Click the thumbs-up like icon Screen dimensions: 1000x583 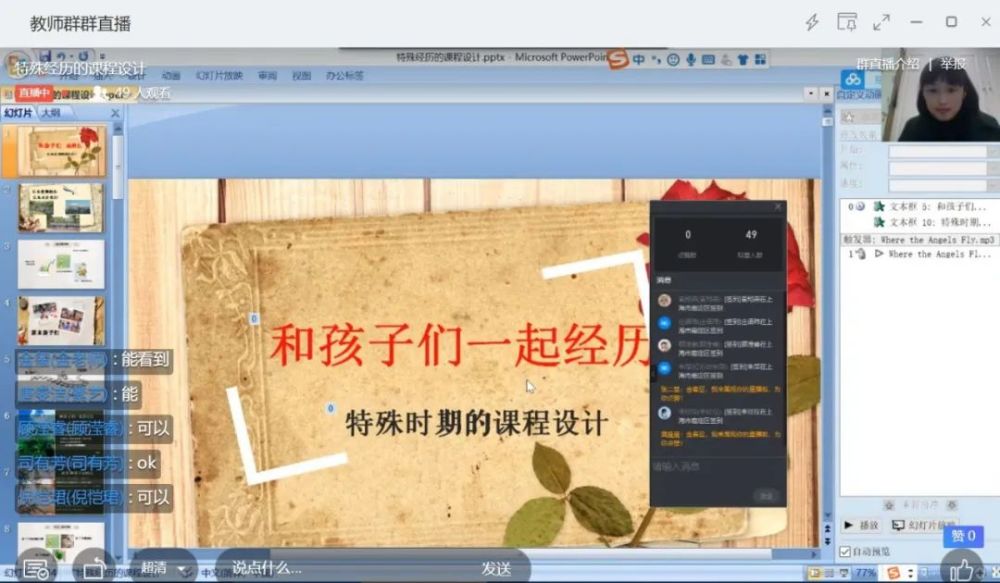coord(962,569)
